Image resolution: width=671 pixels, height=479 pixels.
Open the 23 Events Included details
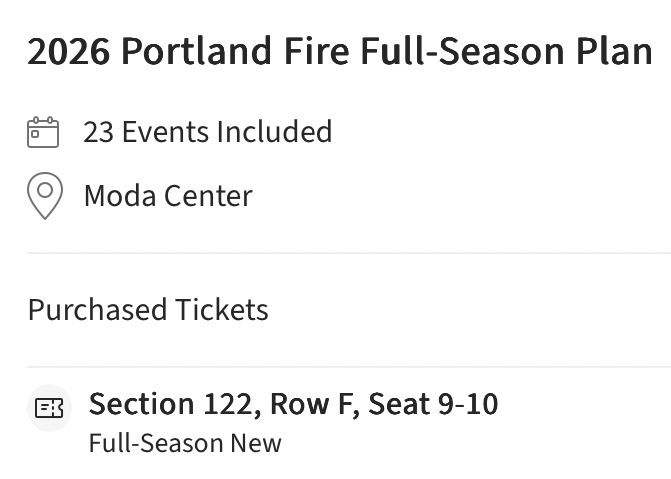pos(207,132)
